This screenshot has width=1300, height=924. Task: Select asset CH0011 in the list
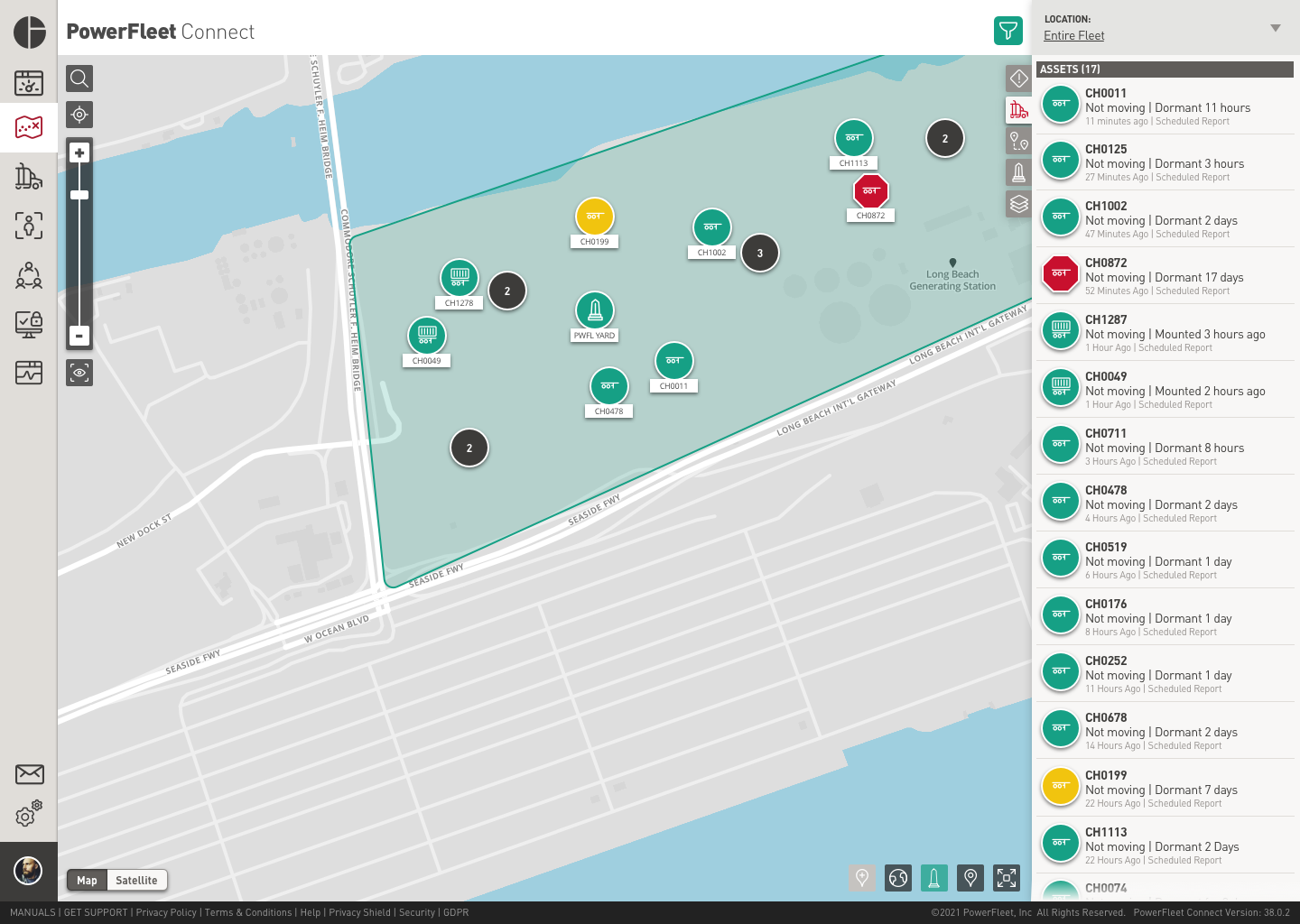pyautogui.click(x=1165, y=106)
